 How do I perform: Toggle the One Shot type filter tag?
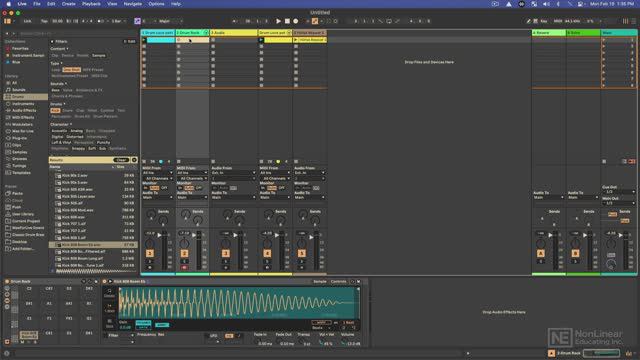coord(71,70)
